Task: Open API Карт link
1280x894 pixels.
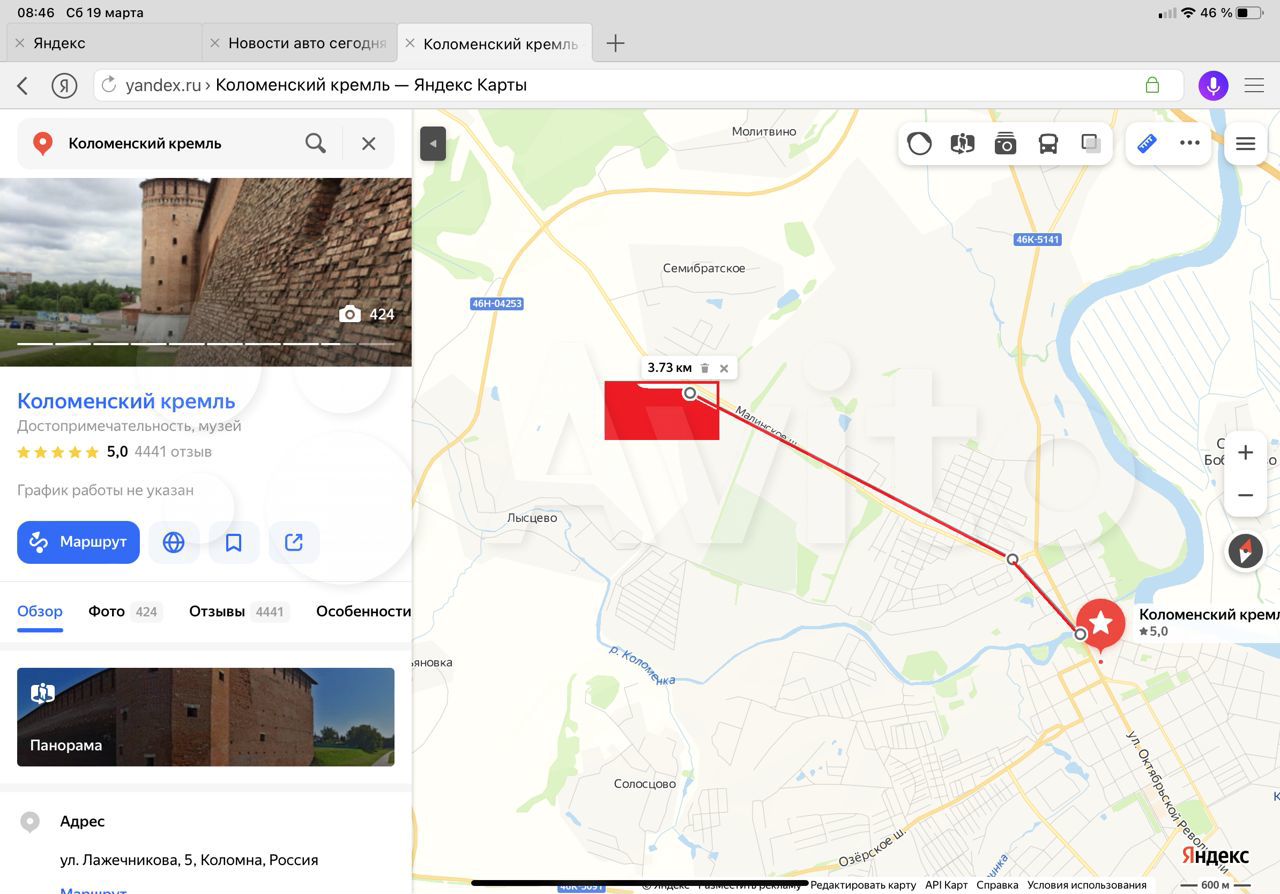Action: click(x=946, y=885)
